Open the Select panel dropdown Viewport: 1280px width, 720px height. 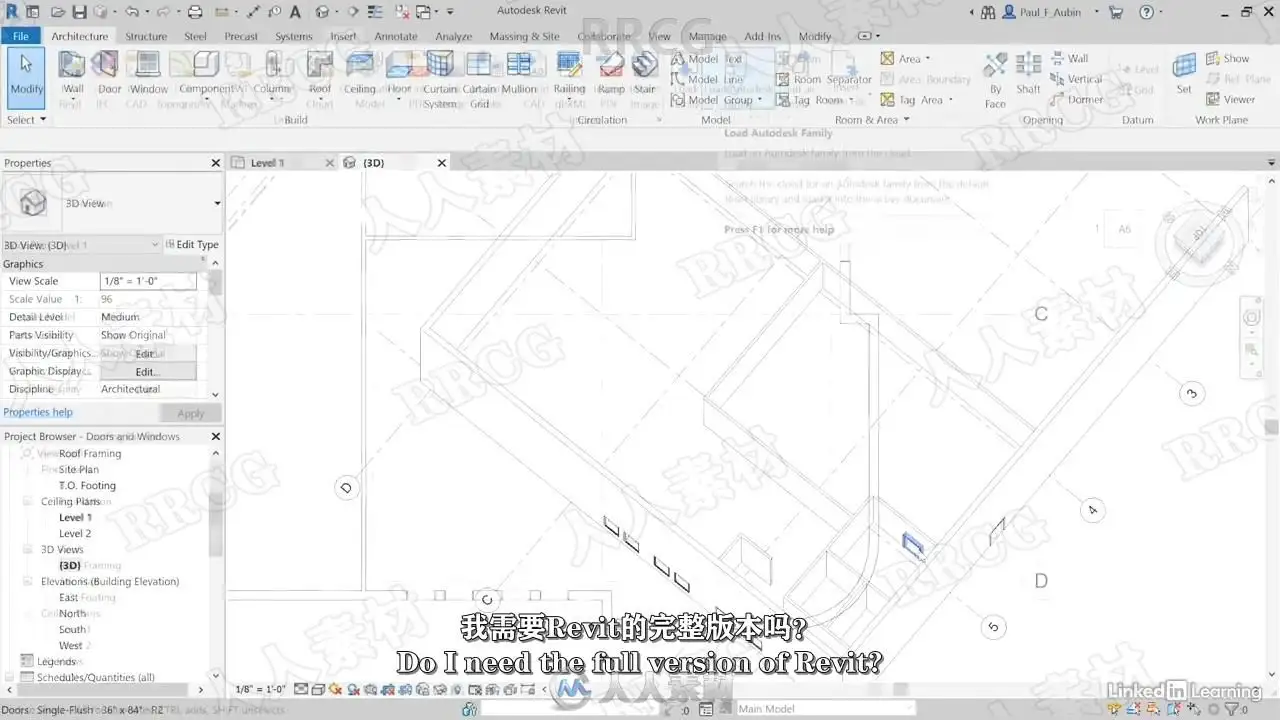(27, 120)
